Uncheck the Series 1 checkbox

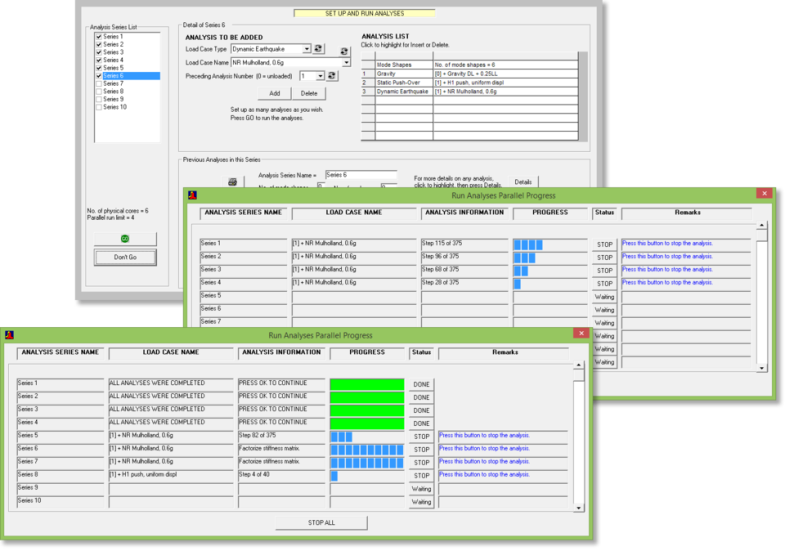point(98,36)
